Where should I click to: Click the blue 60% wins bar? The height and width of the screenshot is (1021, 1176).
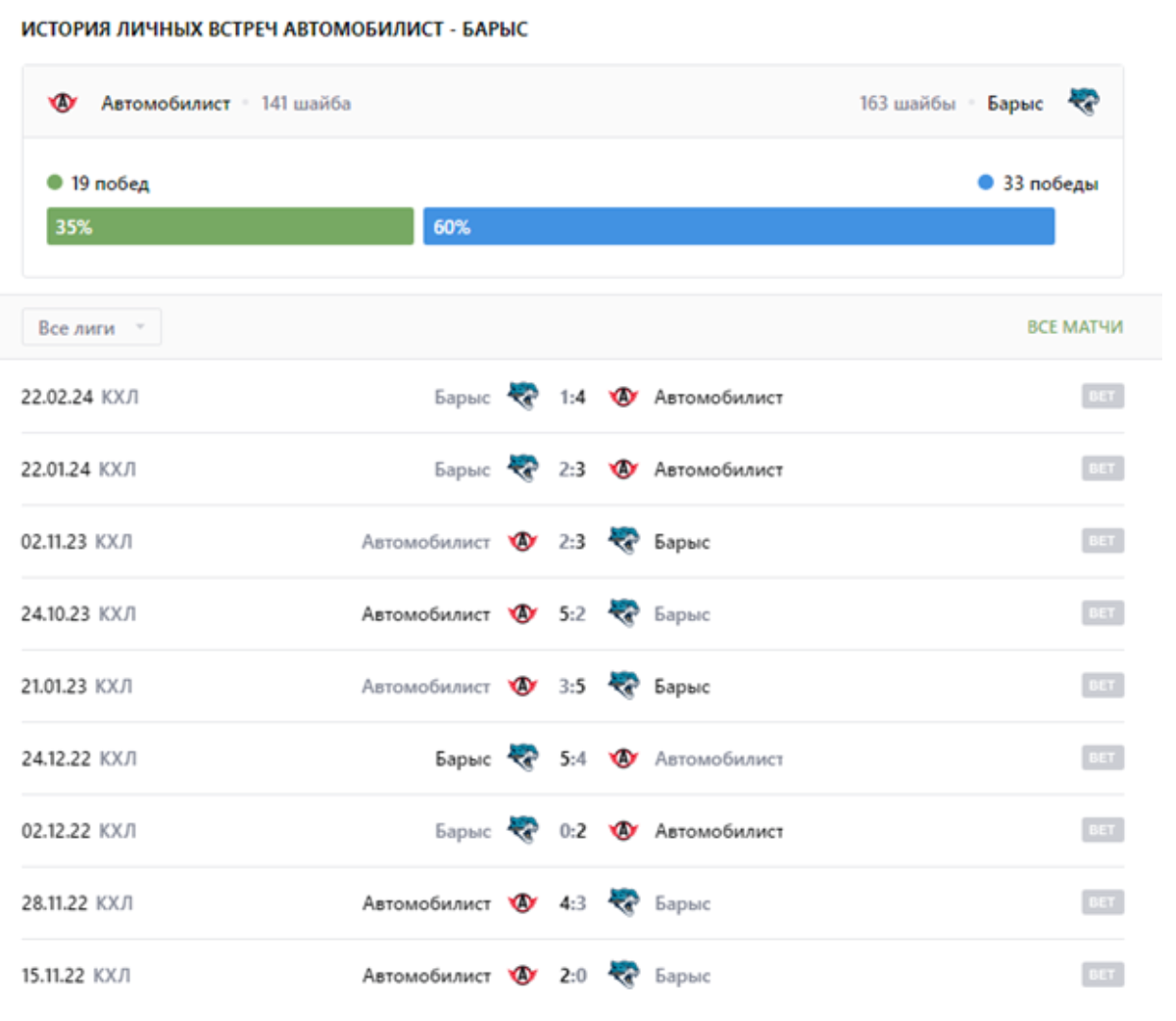(x=738, y=226)
